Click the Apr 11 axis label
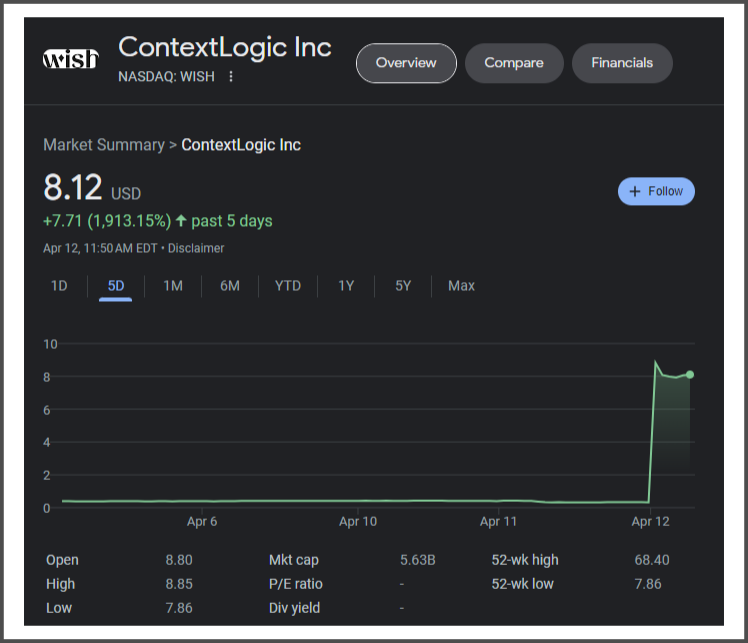The height and width of the screenshot is (643, 748). pos(499,521)
